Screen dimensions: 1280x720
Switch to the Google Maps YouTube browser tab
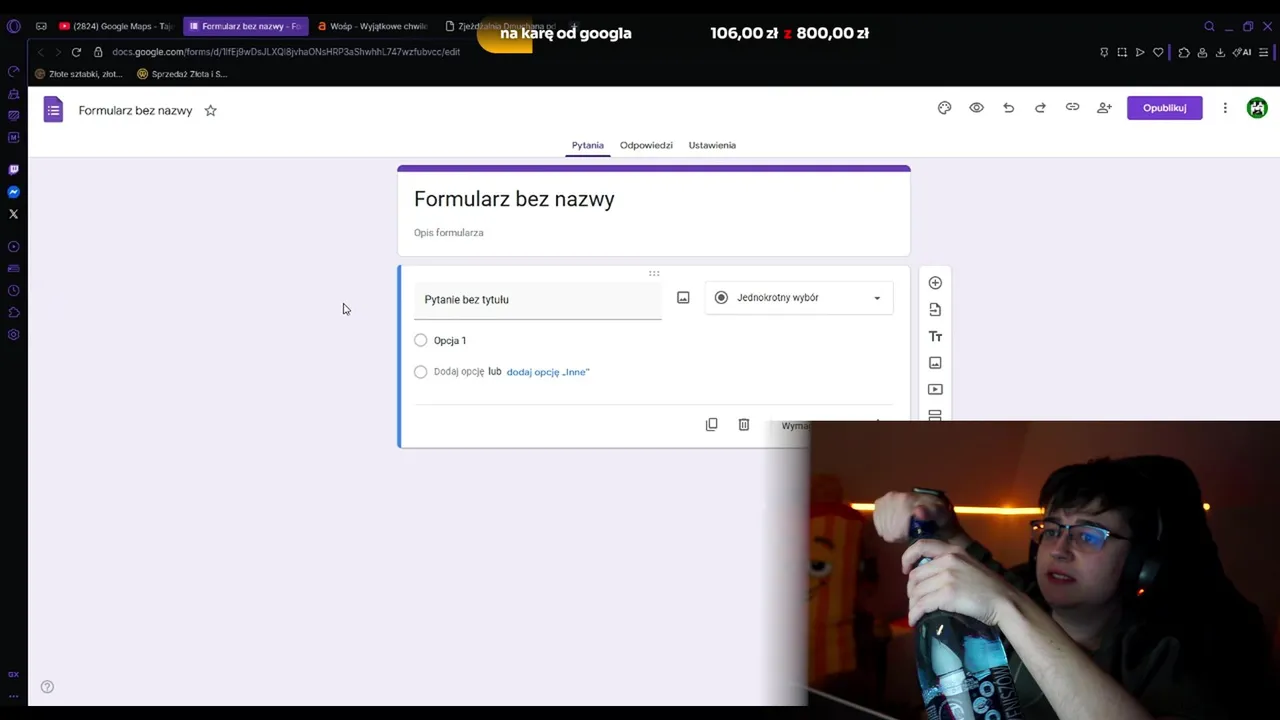(x=116, y=26)
